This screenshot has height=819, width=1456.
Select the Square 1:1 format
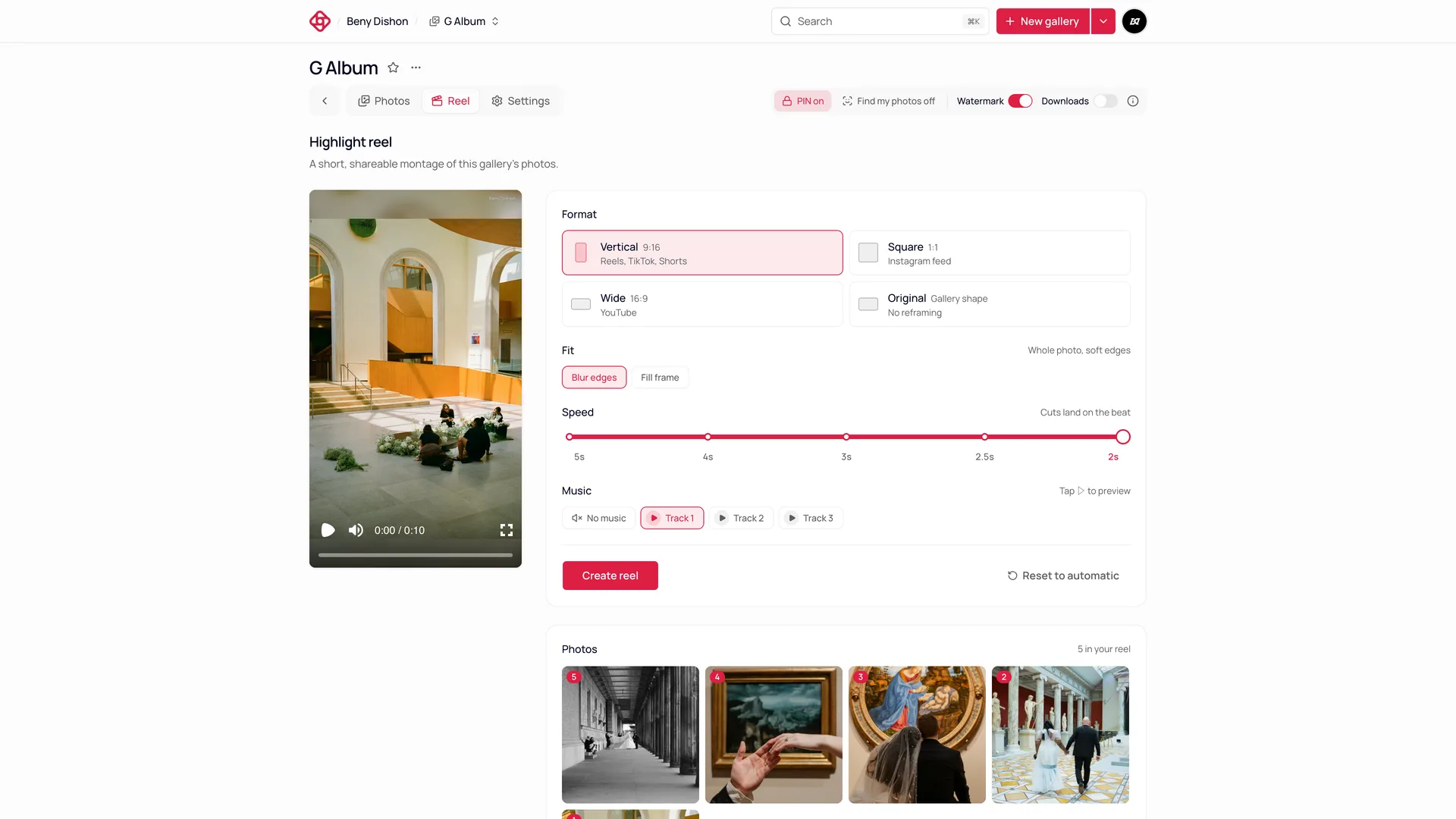point(990,253)
